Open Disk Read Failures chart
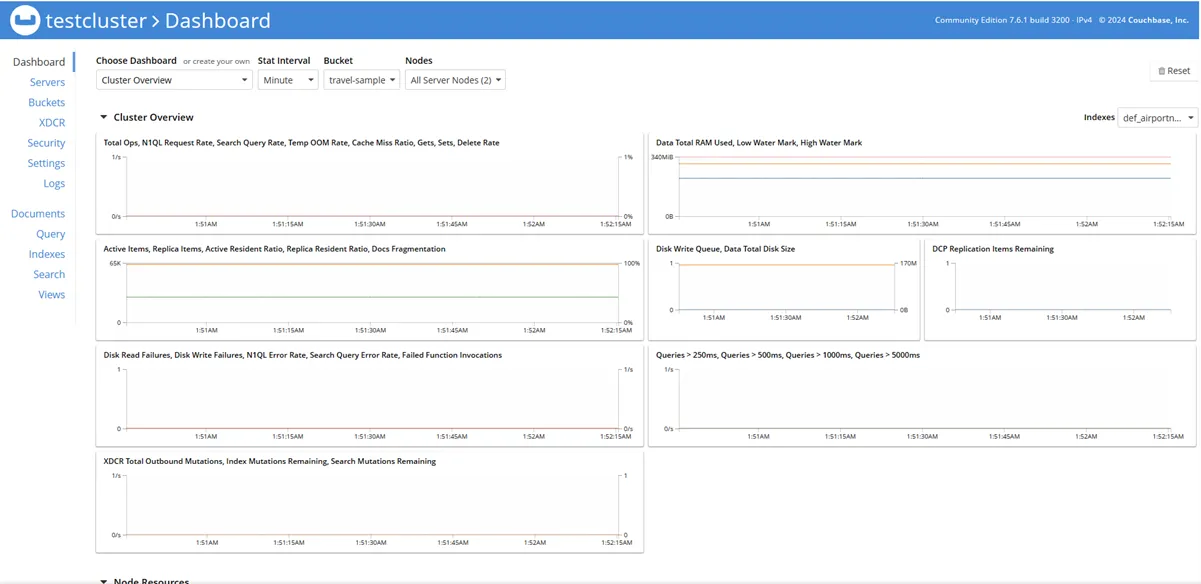The height and width of the screenshot is (584, 1201). [370, 393]
